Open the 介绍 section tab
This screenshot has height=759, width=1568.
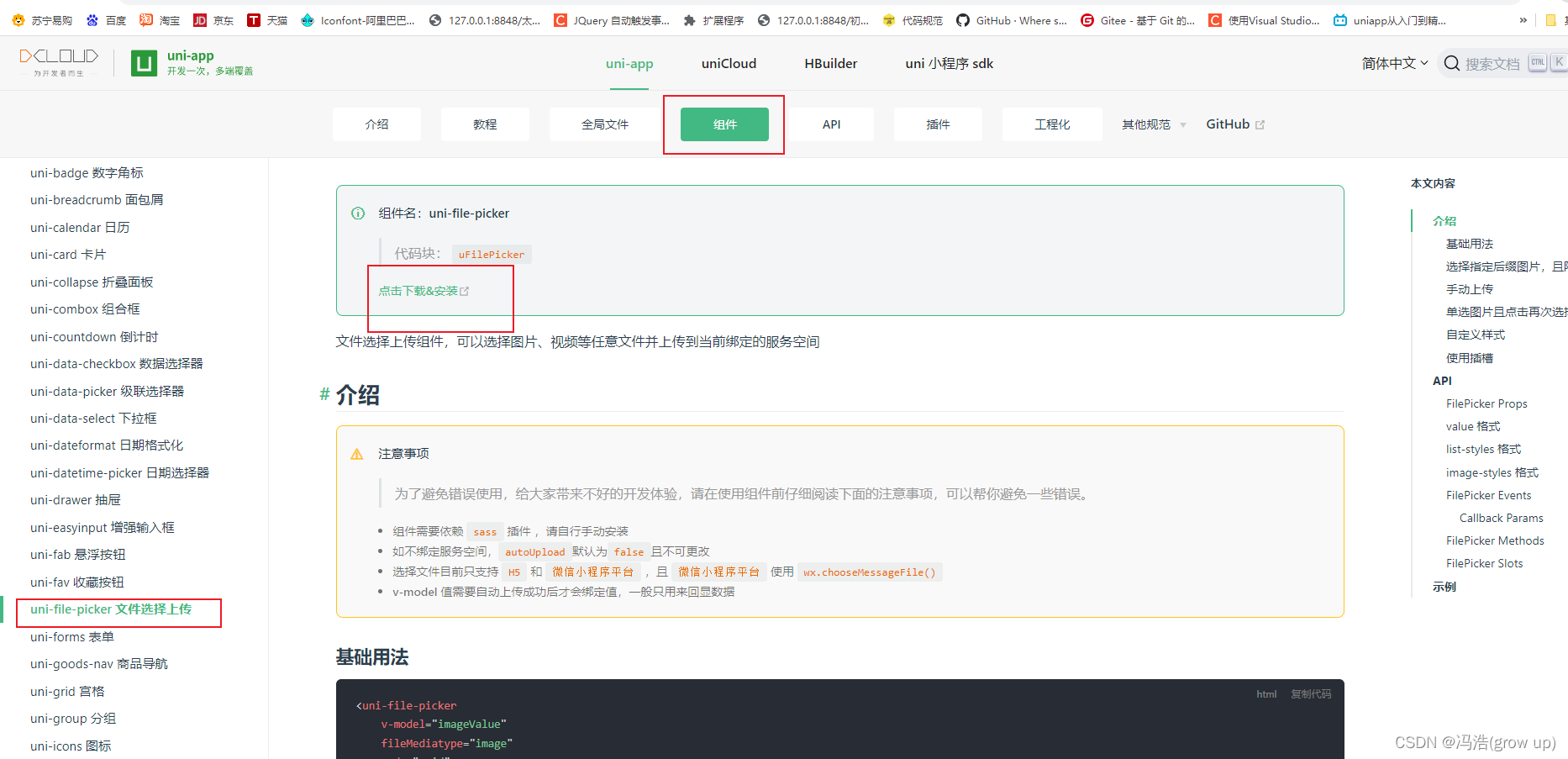point(376,124)
